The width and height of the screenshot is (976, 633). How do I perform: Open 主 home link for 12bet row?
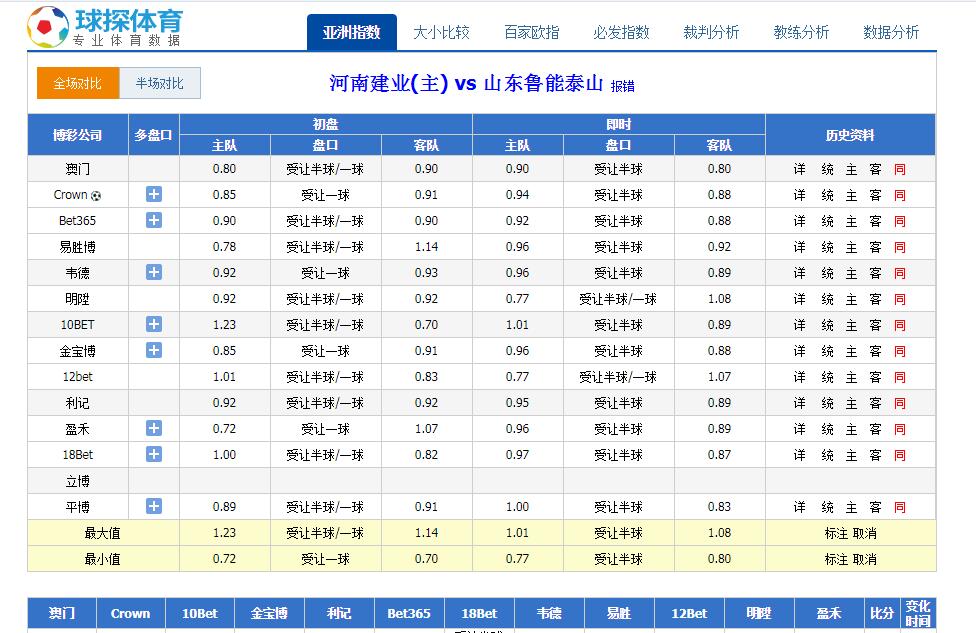[852, 377]
